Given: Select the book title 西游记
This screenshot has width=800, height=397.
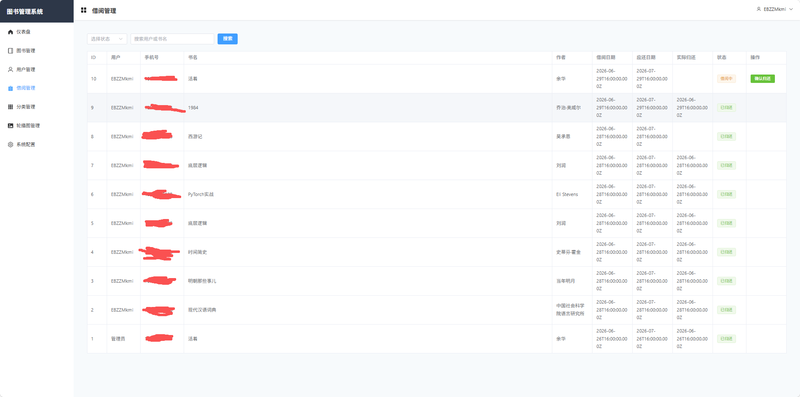Looking at the screenshot, I should tap(195, 137).
